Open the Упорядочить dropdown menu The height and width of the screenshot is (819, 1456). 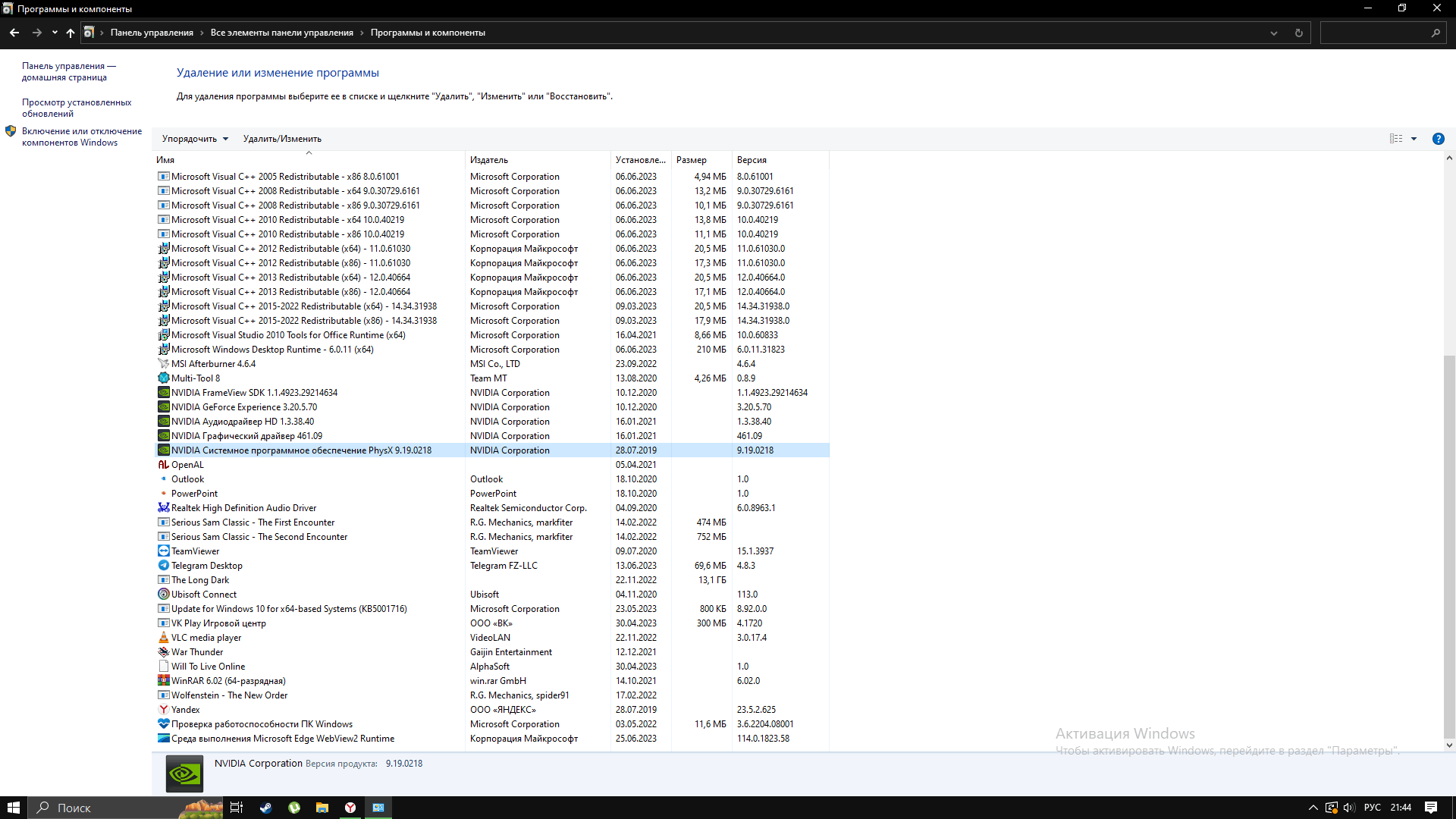[x=195, y=139]
